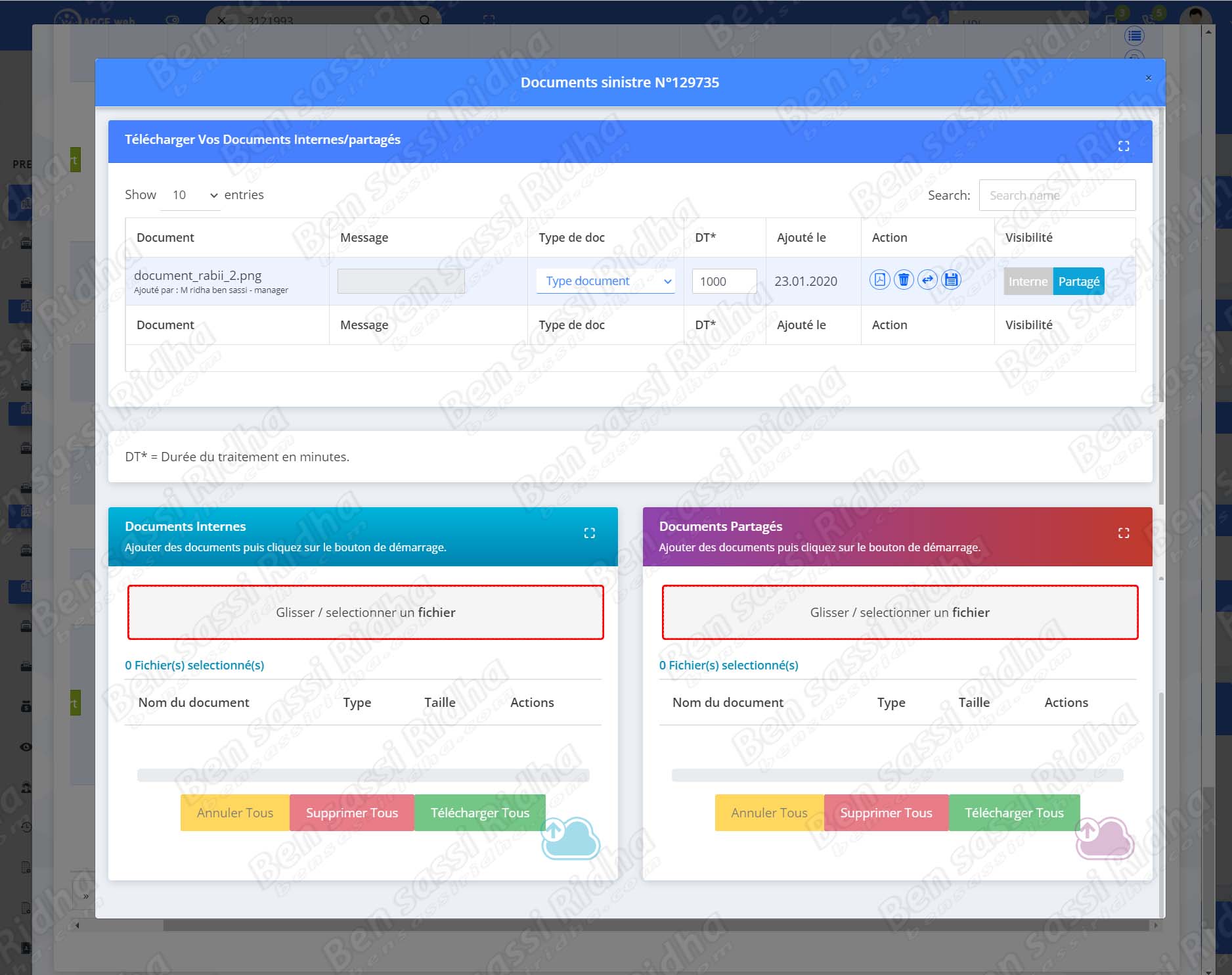
Task: Sort table by the Document column header
Action: [165, 237]
